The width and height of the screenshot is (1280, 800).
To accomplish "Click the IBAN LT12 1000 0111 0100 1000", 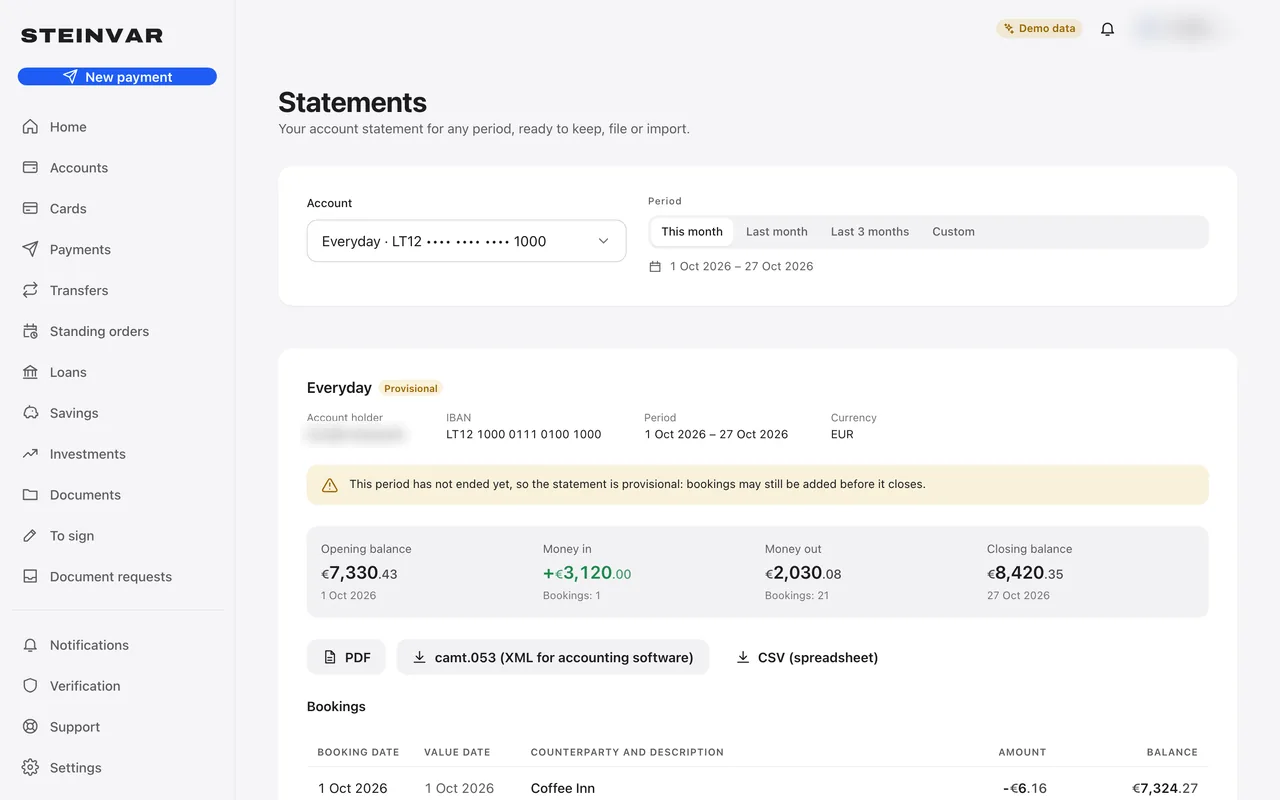I will pos(524,435).
